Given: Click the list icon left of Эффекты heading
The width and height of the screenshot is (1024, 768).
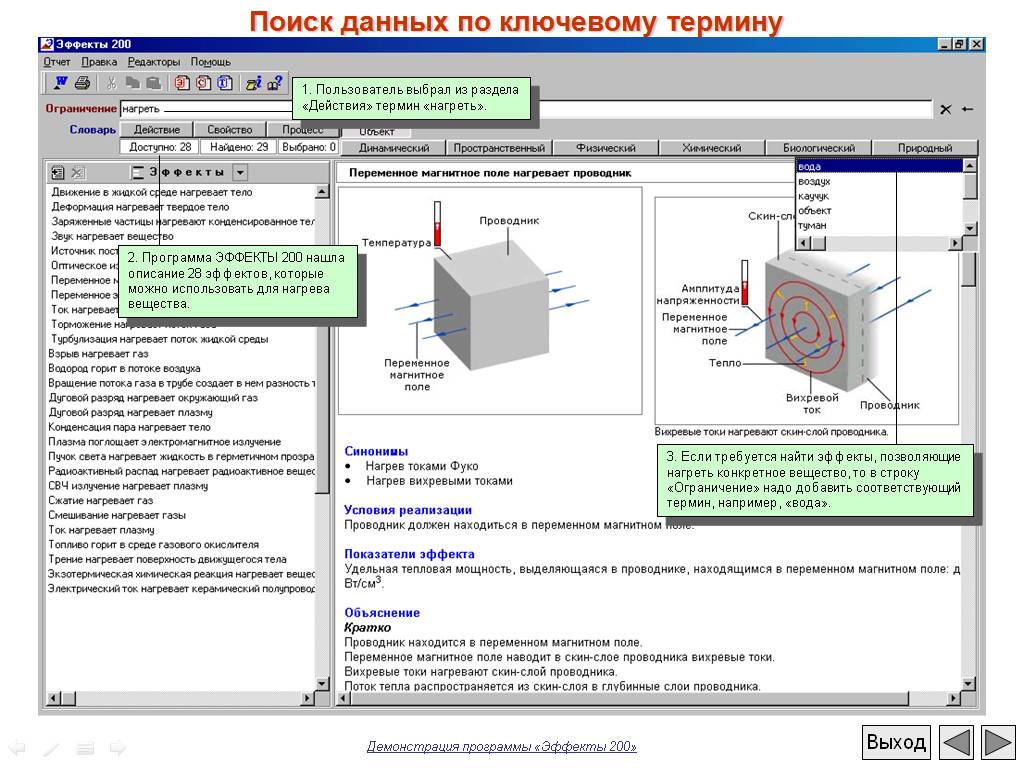Looking at the screenshot, I should tap(137, 172).
